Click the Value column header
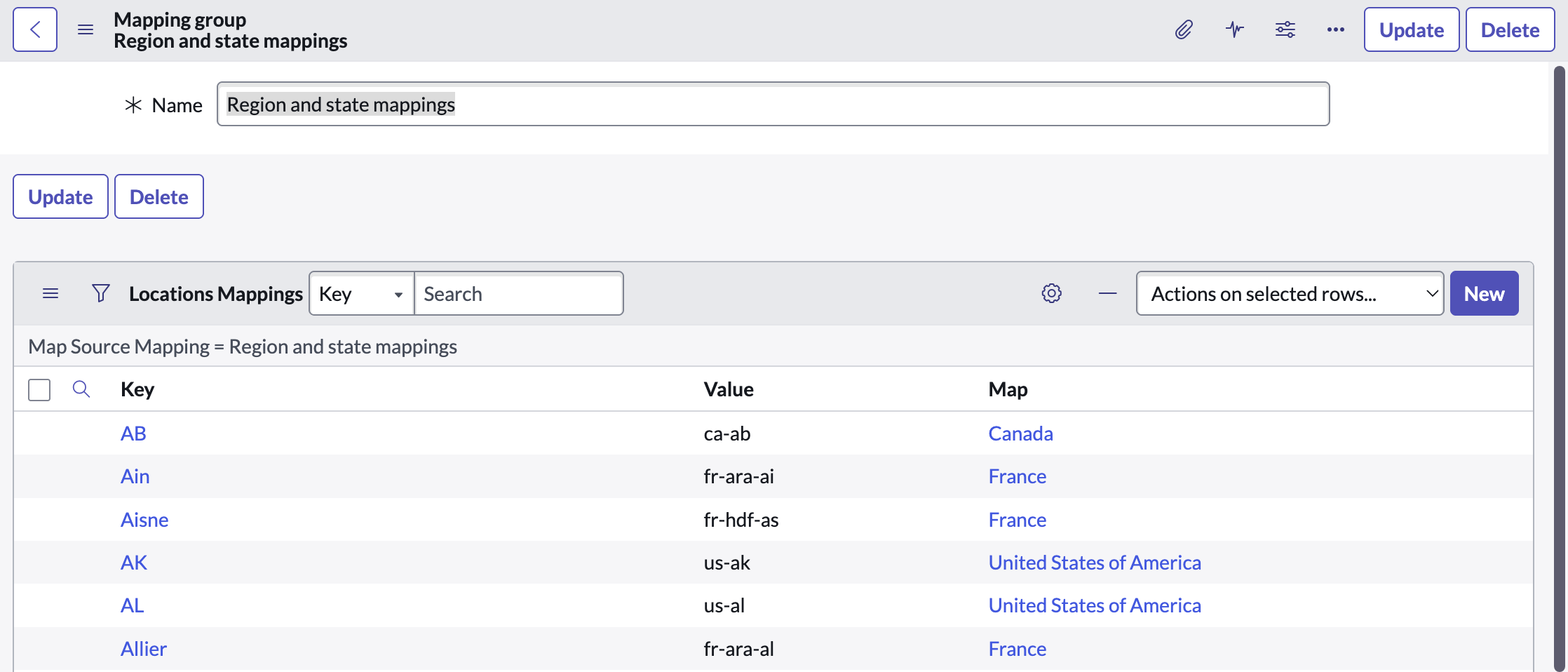 729,389
